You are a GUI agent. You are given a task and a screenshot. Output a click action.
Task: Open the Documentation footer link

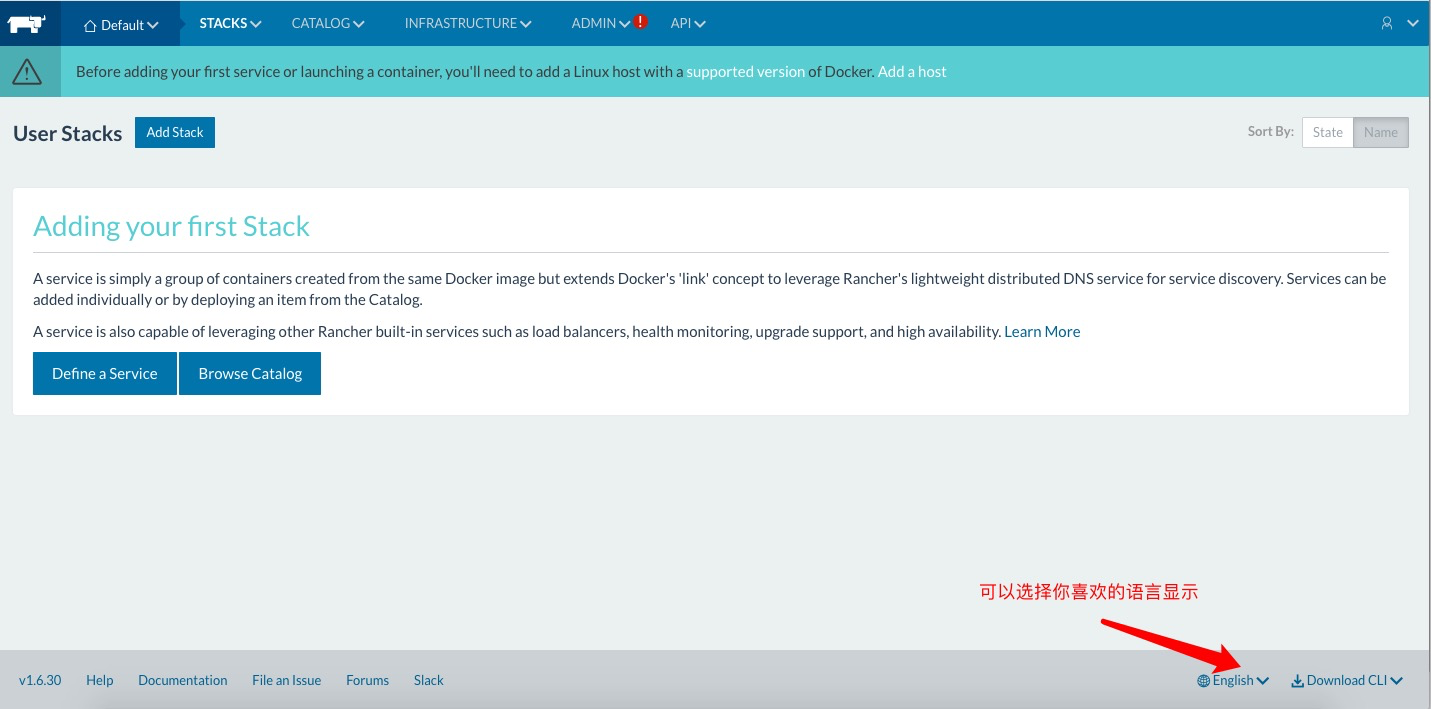(183, 680)
